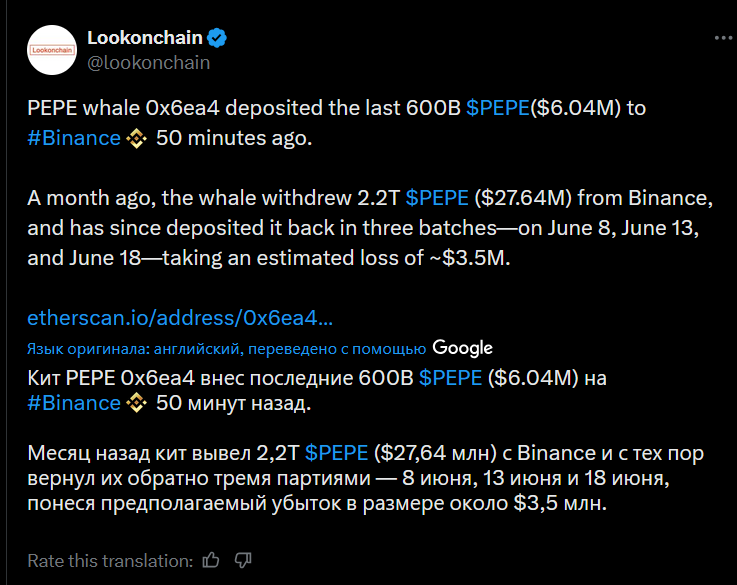The image size is (737, 585).
Task: Open the Lookonchain display name
Action: tap(145, 38)
